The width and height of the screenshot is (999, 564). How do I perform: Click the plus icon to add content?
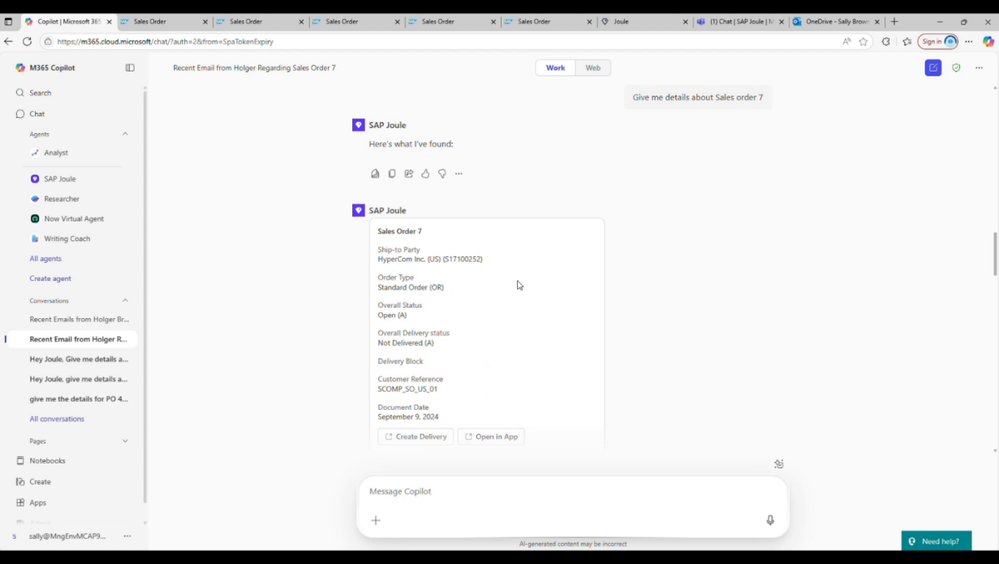pyautogui.click(x=376, y=521)
